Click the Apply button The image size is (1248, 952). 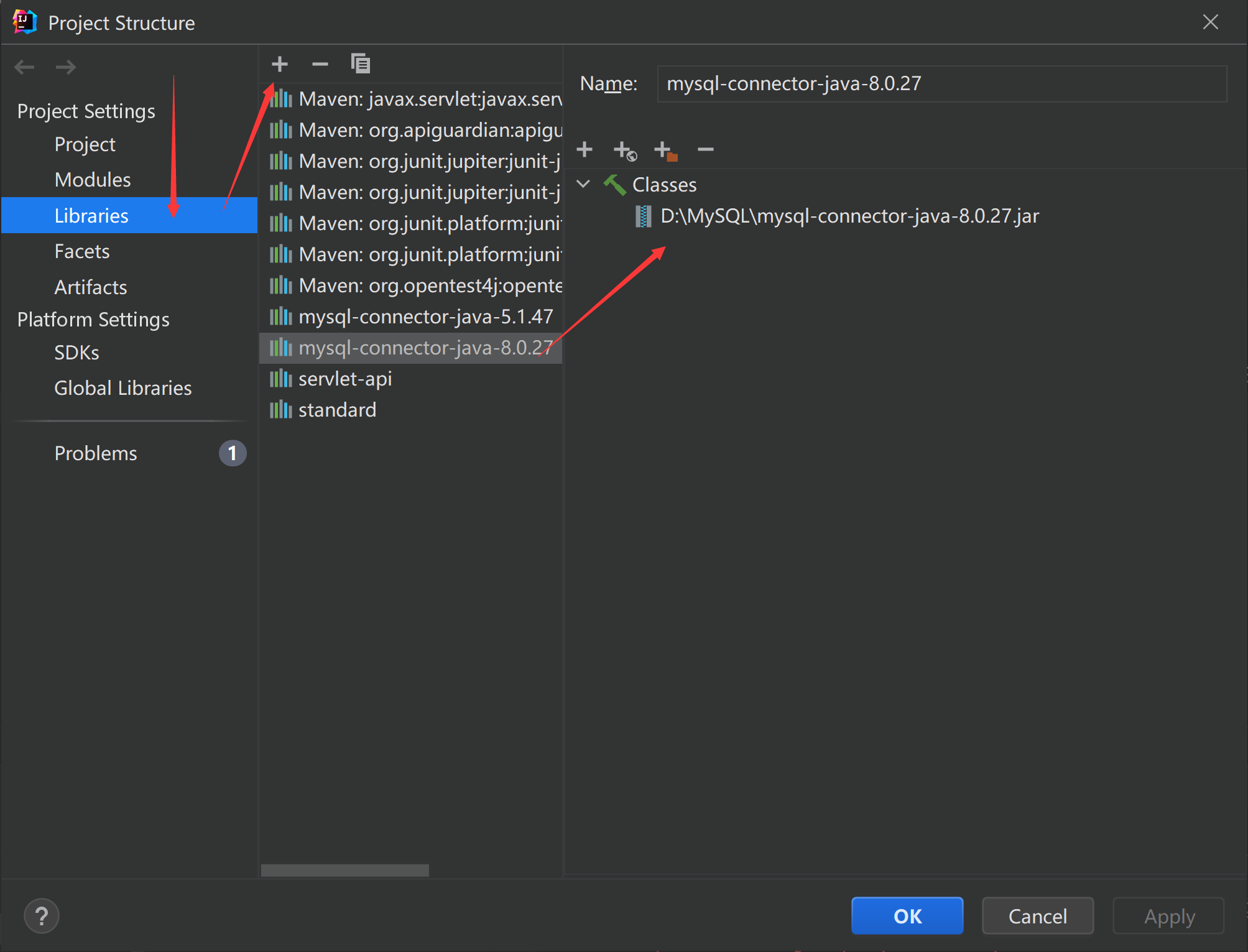pyautogui.click(x=1168, y=916)
